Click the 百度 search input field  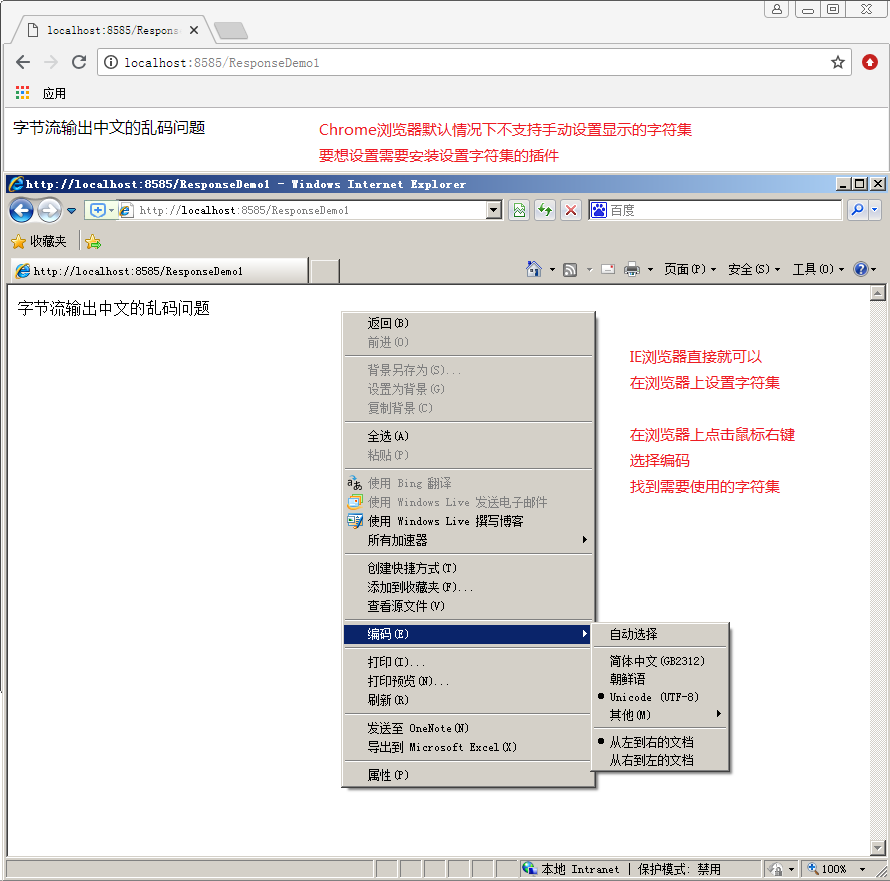[724, 211]
